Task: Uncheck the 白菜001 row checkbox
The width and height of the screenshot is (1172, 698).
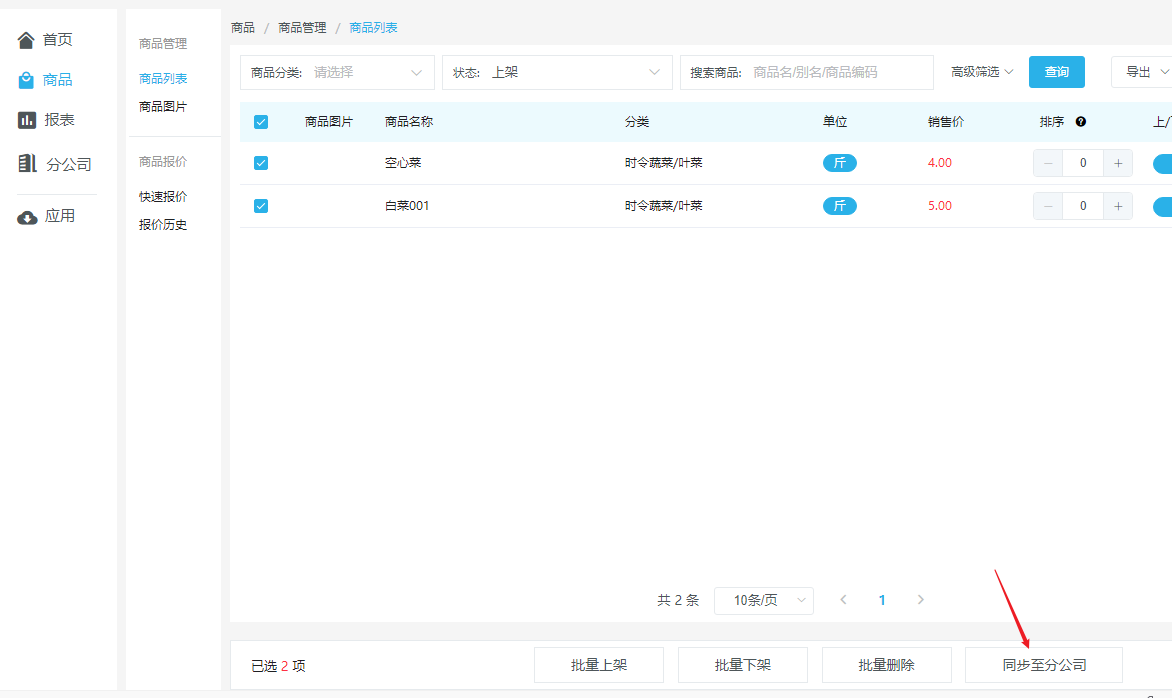Action: [261, 206]
